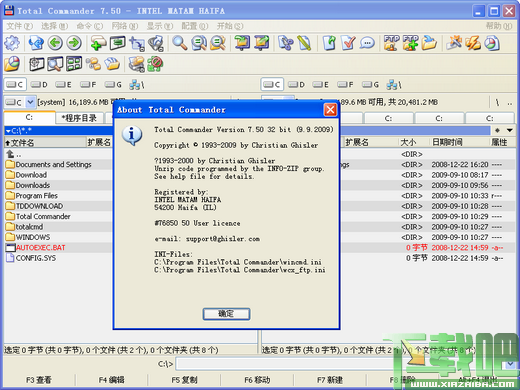
Task: Sort left panel by 扩展名 column header
Action: 99,143
